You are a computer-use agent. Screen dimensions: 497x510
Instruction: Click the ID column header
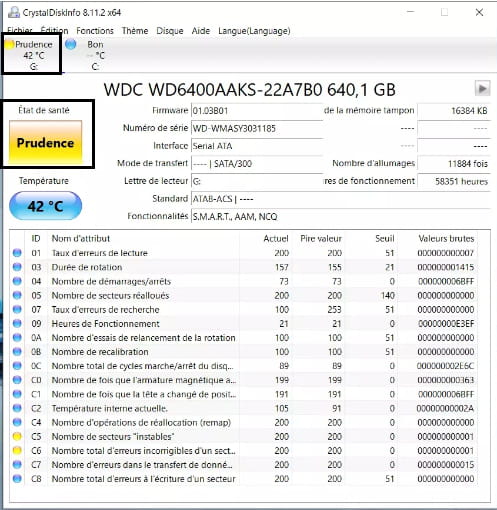click(x=36, y=238)
